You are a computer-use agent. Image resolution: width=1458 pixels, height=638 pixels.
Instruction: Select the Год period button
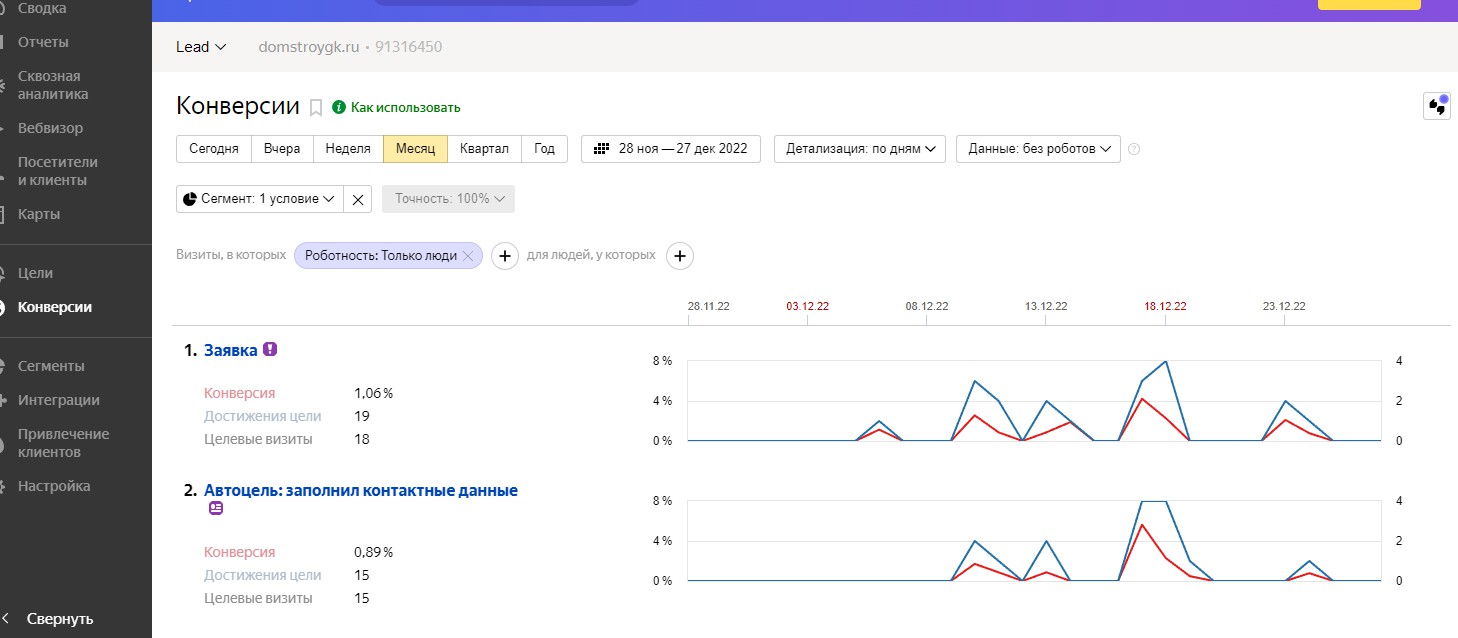[x=544, y=148]
